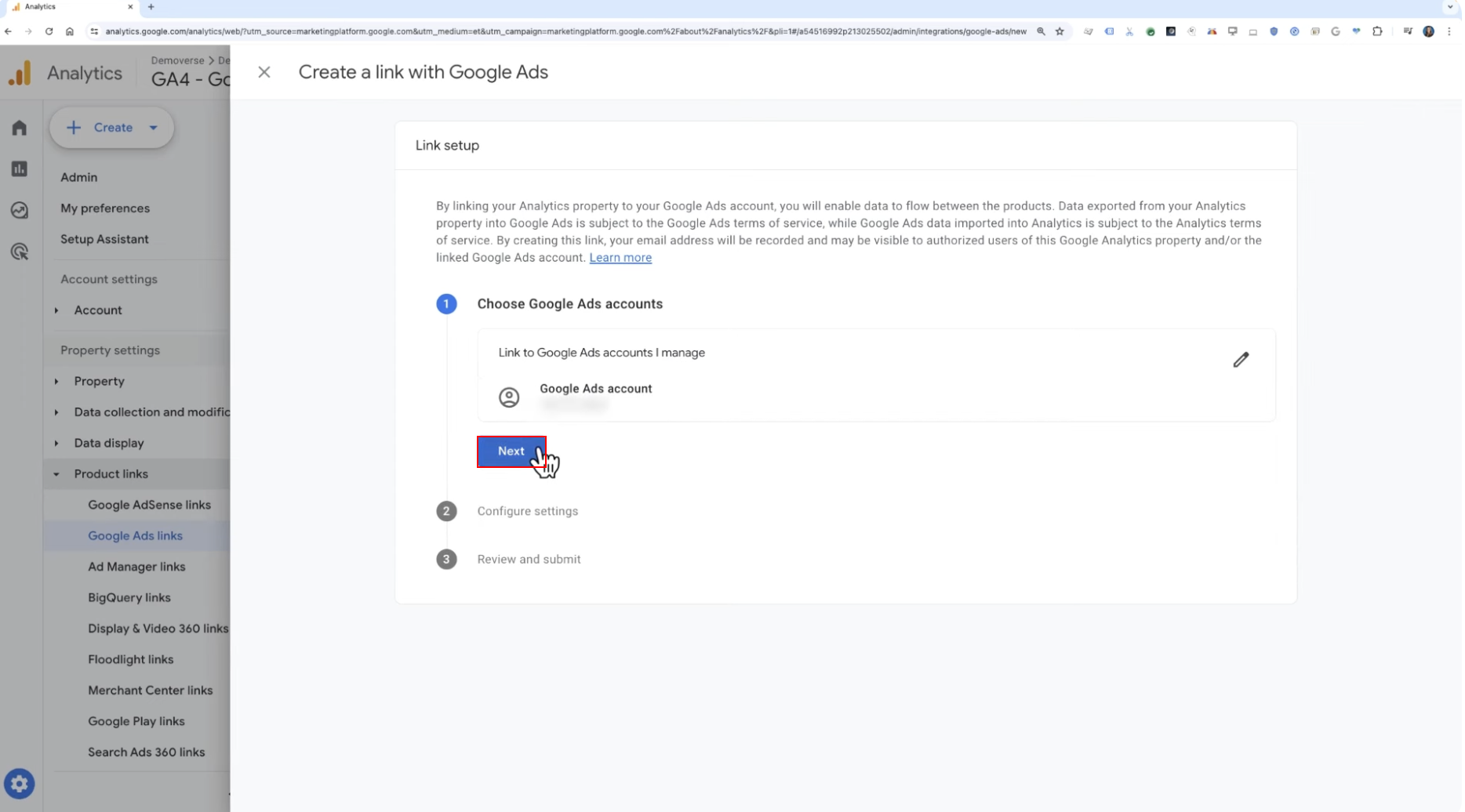Close the Create a link panel
The image size is (1465, 812).
click(x=264, y=72)
